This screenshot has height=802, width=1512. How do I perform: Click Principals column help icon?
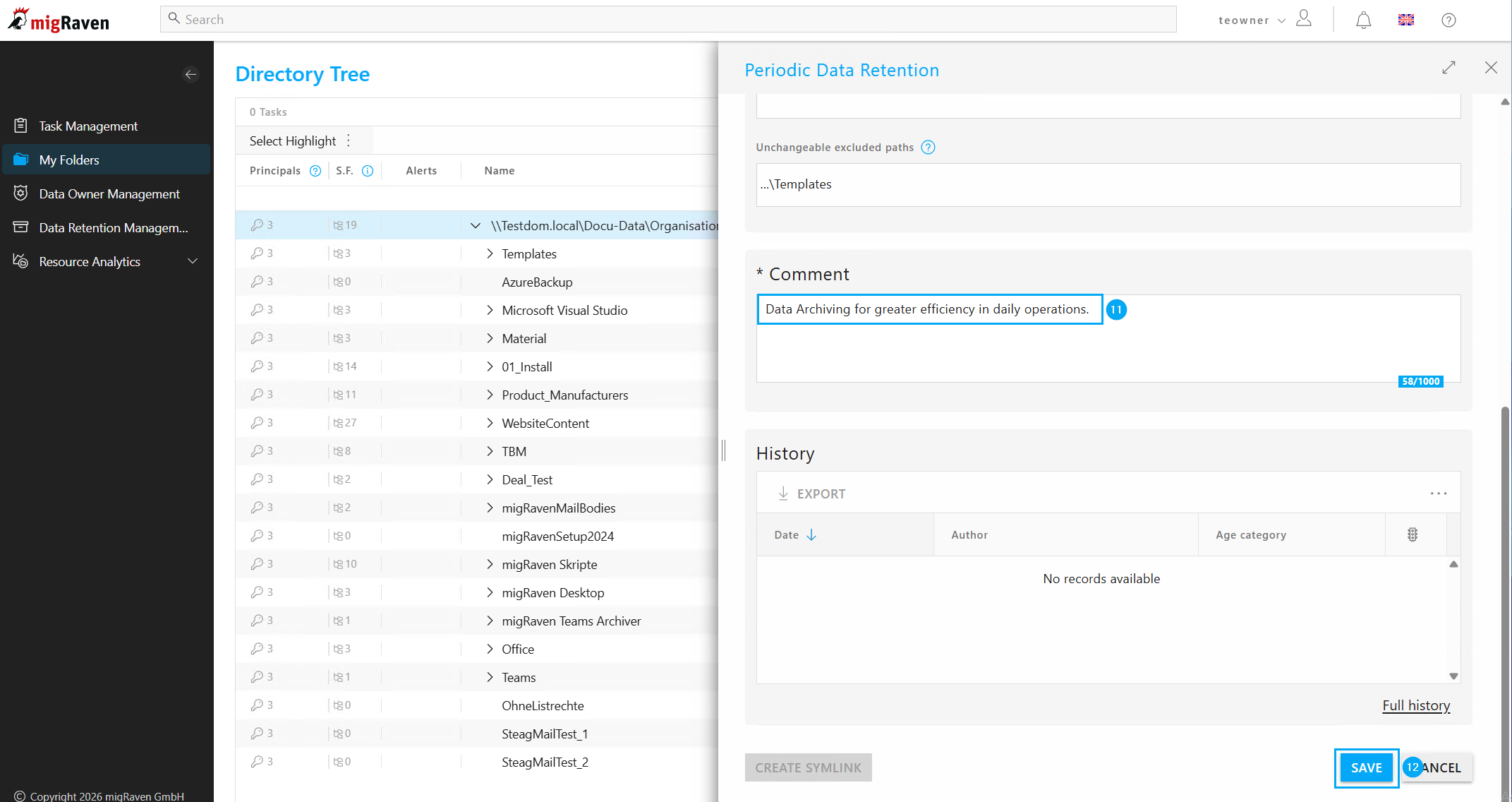pyautogui.click(x=315, y=171)
